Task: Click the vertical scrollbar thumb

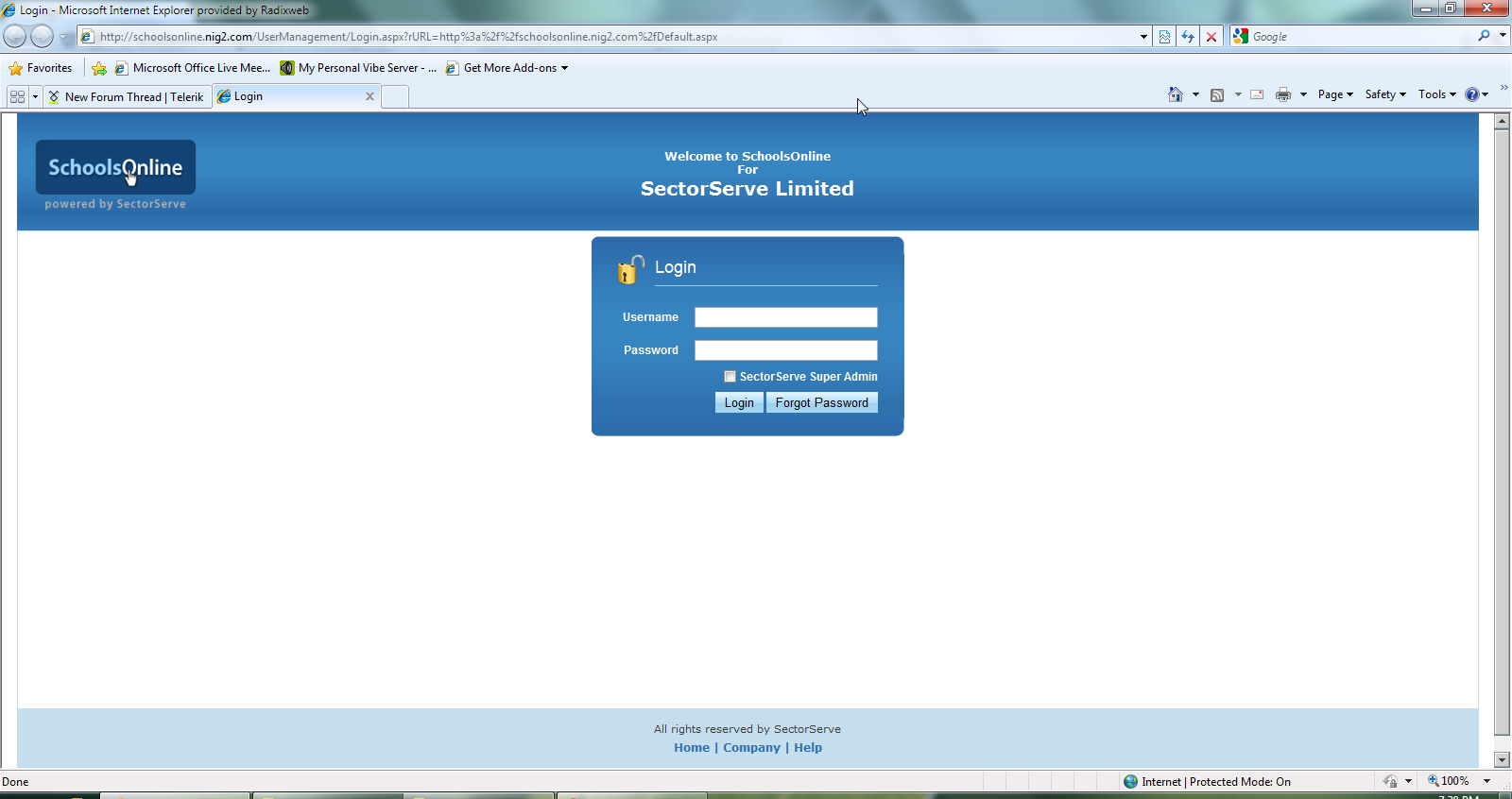Action: click(x=1502, y=432)
